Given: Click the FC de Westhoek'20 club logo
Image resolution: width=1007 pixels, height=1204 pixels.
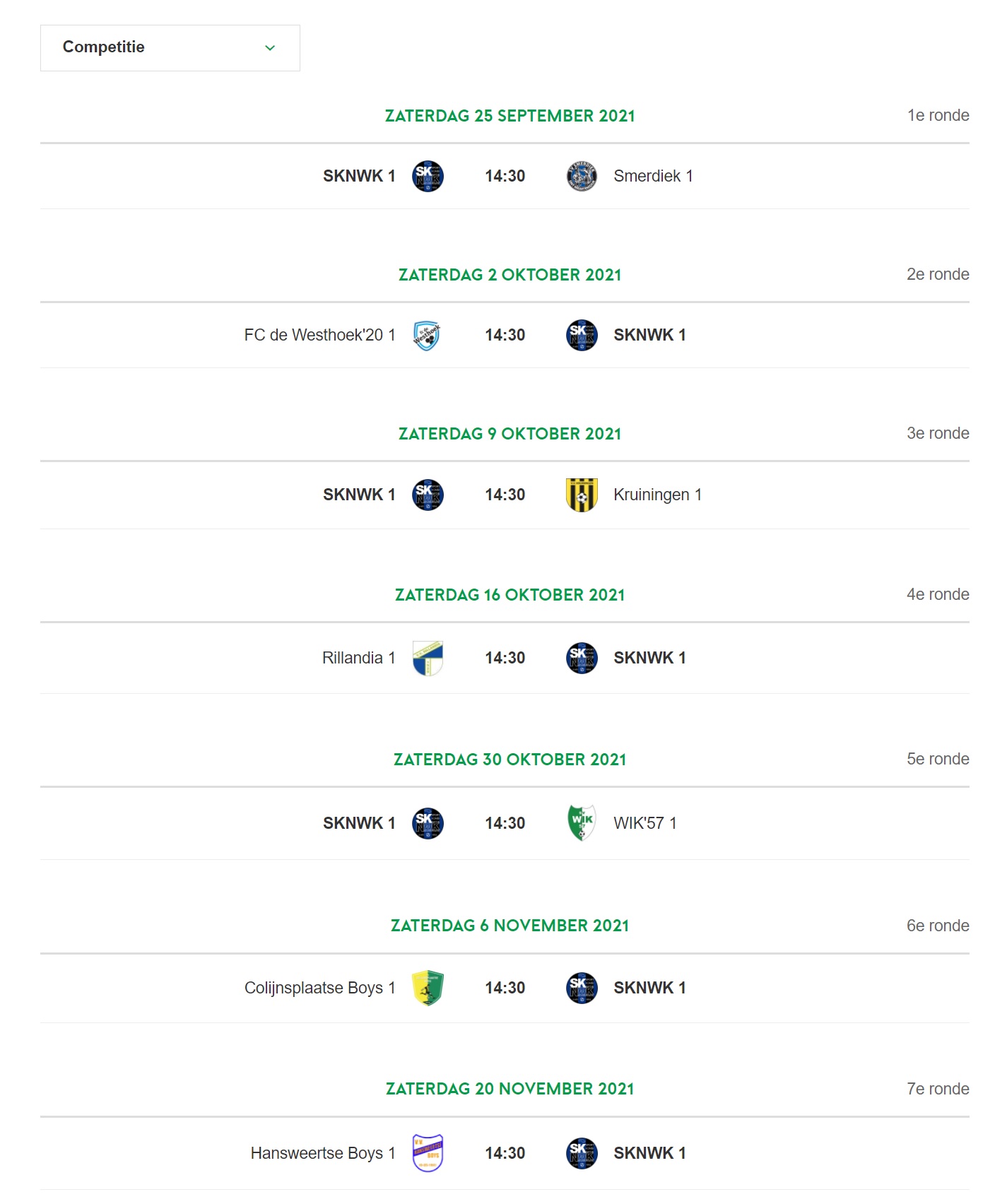Looking at the screenshot, I should coord(427,335).
